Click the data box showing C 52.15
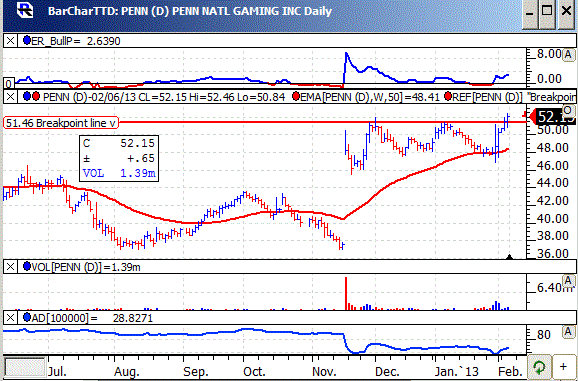Image resolution: width=578 pixels, height=381 pixels. coord(119,158)
